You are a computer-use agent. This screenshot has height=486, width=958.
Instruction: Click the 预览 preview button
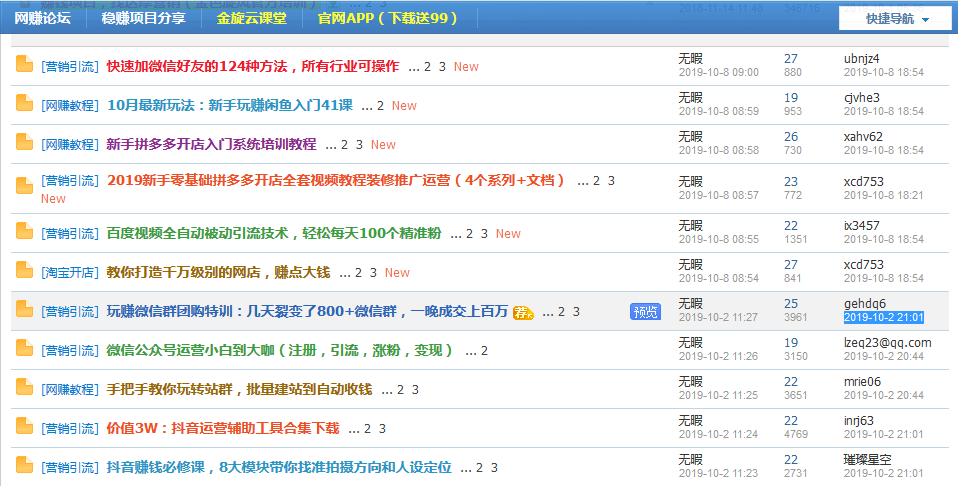(x=645, y=312)
